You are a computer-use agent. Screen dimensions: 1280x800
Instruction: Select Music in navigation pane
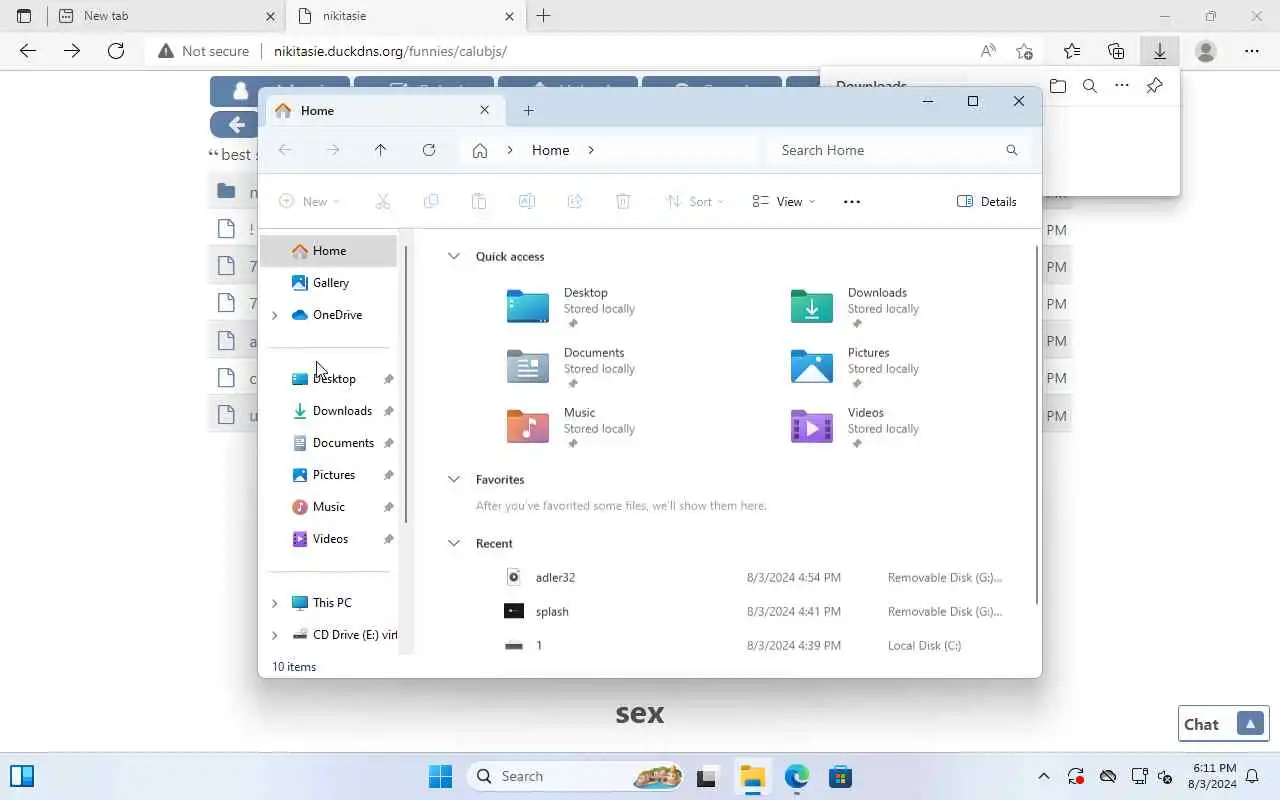coord(330,507)
